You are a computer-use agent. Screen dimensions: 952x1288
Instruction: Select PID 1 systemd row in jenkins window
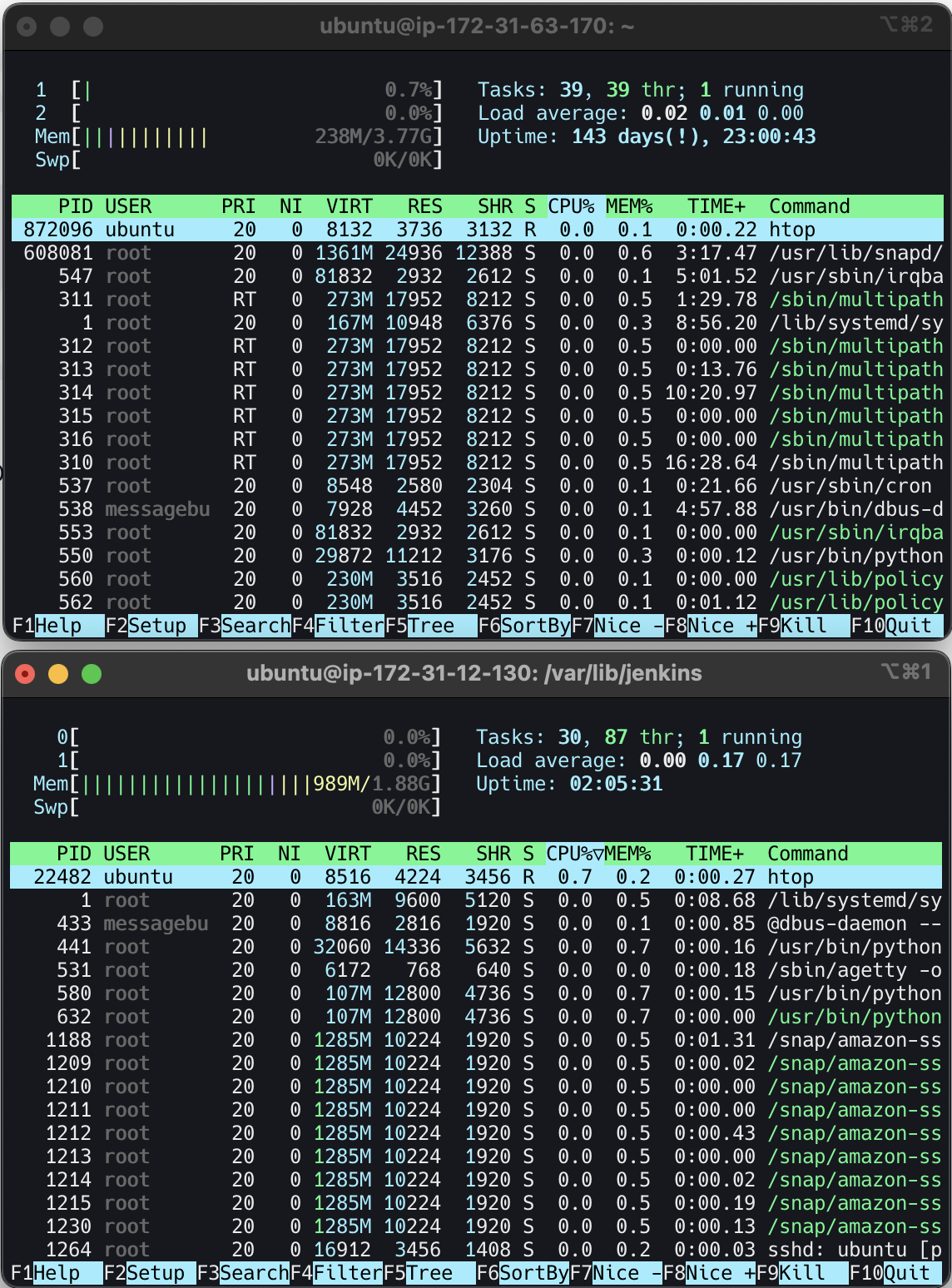(476, 900)
